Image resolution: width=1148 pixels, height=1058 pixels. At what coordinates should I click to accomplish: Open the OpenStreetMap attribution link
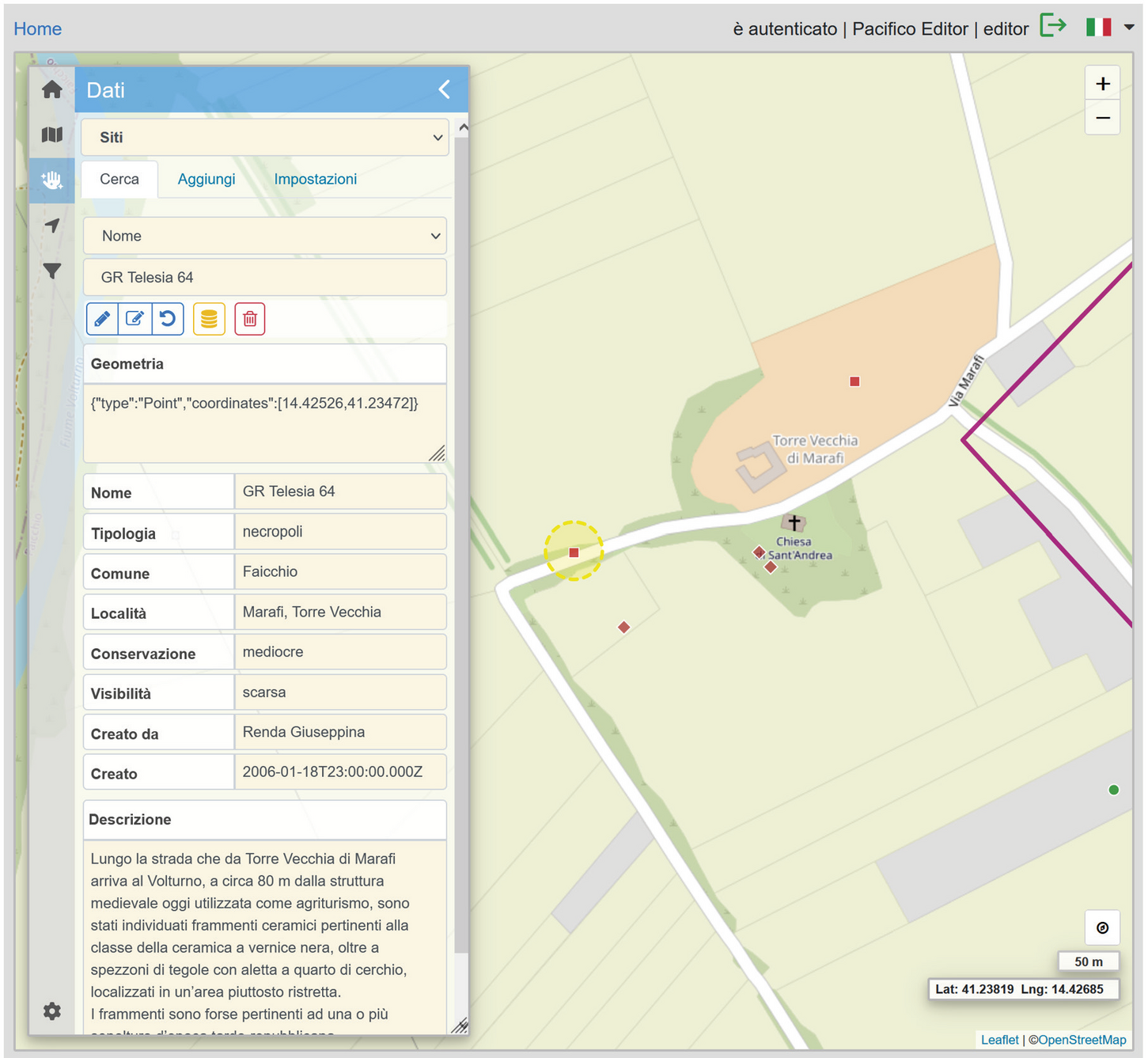(1082, 1040)
